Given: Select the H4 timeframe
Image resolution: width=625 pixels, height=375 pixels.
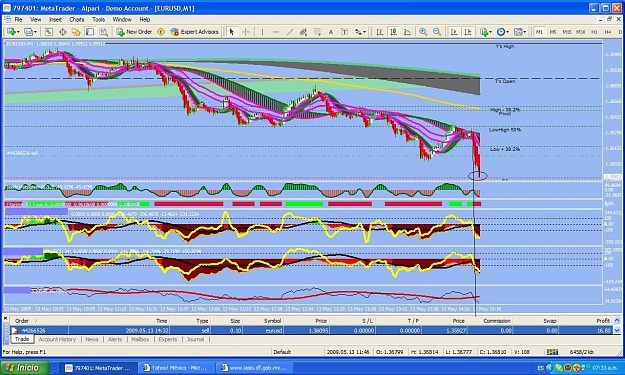Looking at the screenshot, I should [x=608, y=32].
